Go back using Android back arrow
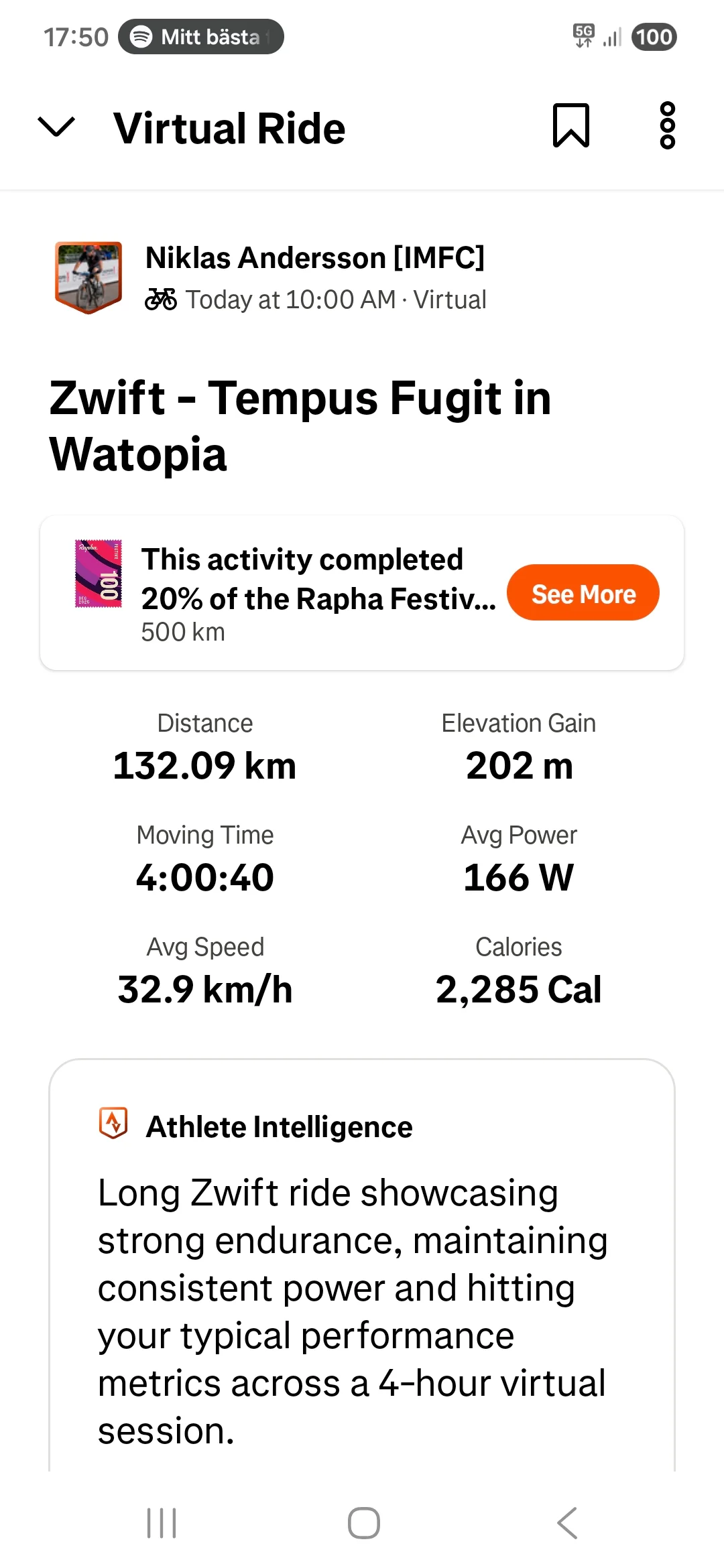This screenshot has height=1568, width=724. click(x=567, y=1523)
